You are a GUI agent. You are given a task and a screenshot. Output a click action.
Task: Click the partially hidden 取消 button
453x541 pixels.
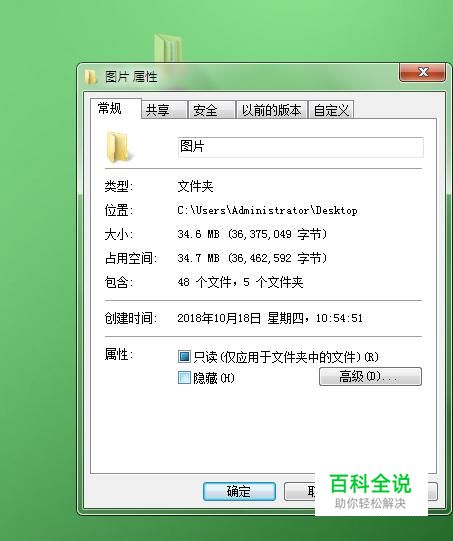pos(300,491)
